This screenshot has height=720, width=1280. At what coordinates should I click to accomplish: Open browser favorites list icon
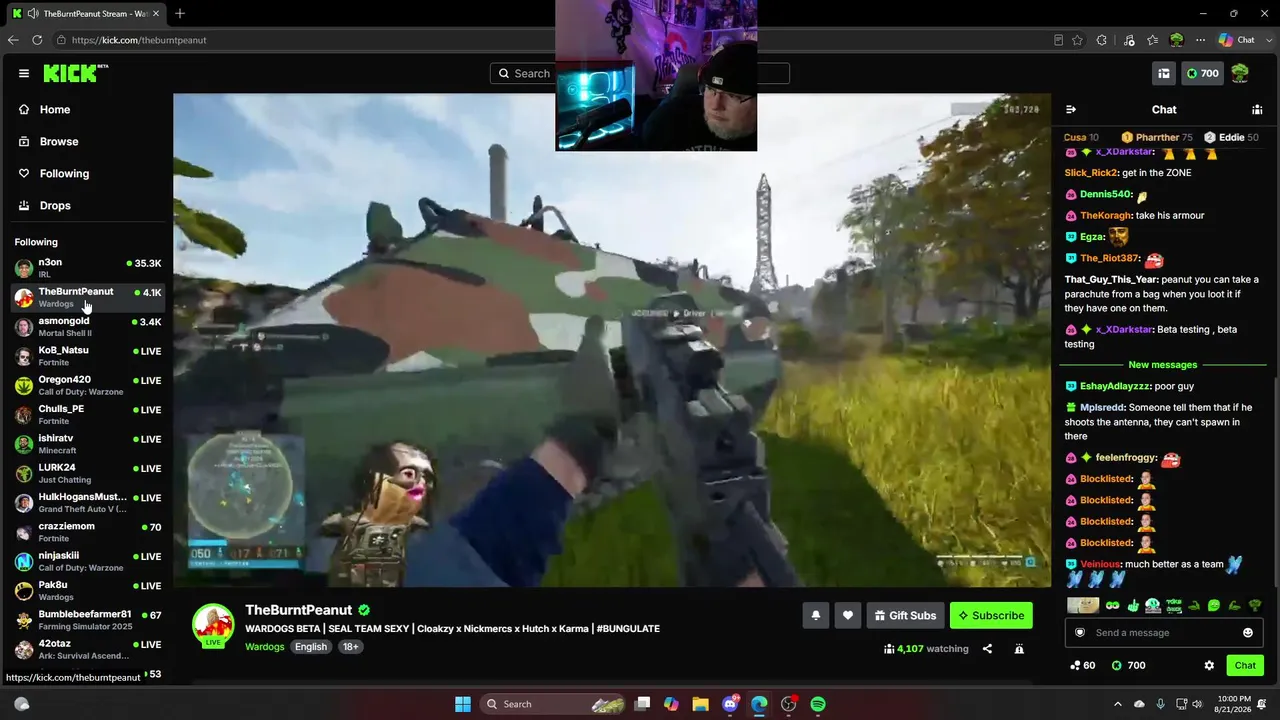tap(1153, 40)
